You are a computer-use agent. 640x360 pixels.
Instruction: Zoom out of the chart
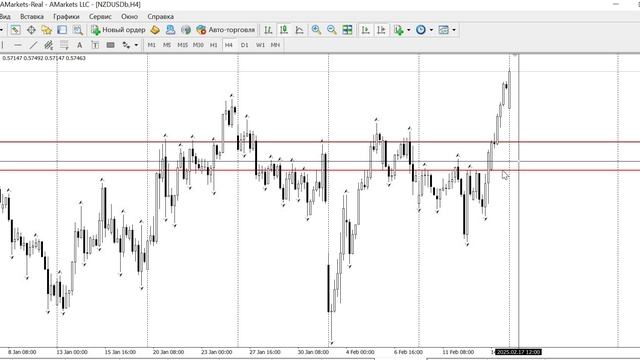[x=332, y=30]
